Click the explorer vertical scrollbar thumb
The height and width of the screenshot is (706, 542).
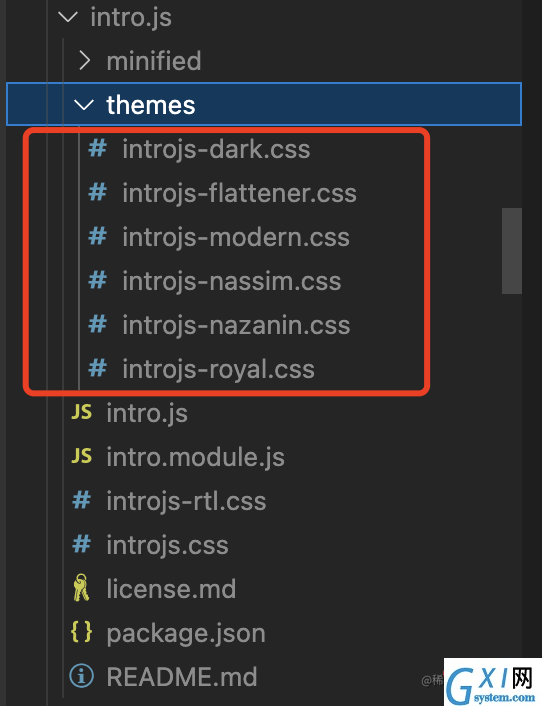pyautogui.click(x=512, y=251)
